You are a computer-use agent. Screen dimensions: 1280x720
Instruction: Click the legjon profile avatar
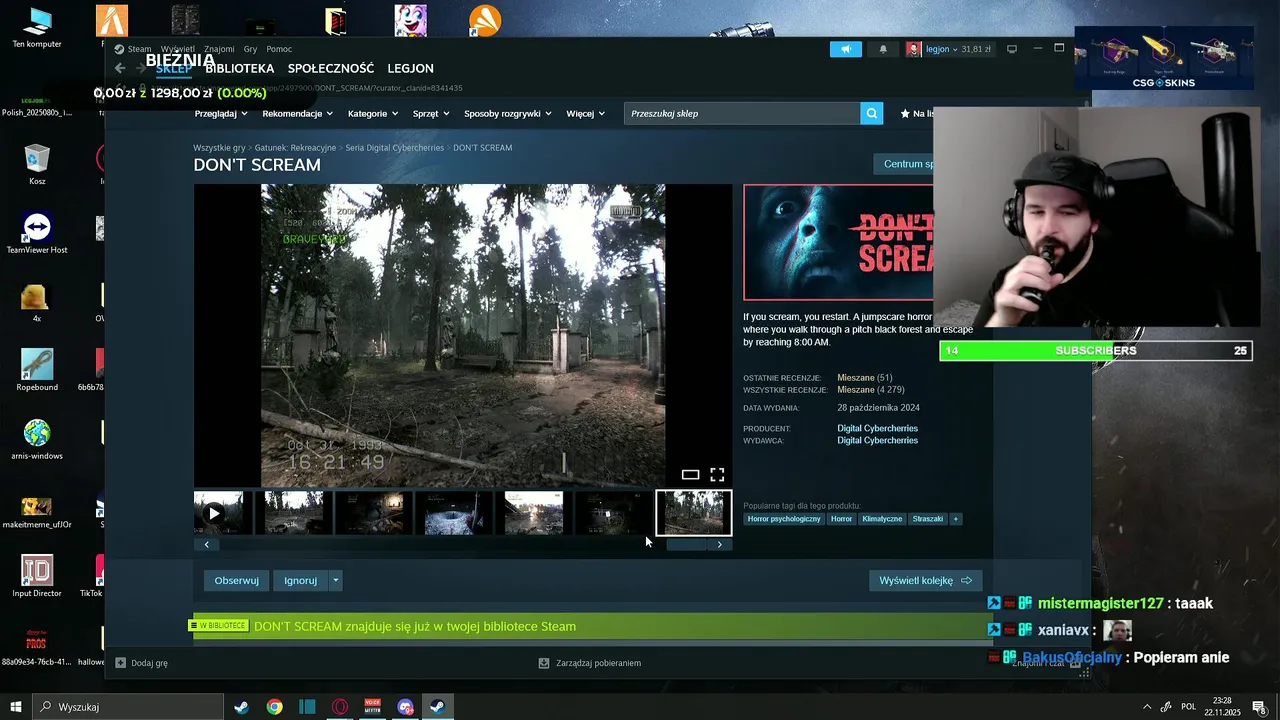[x=913, y=49]
